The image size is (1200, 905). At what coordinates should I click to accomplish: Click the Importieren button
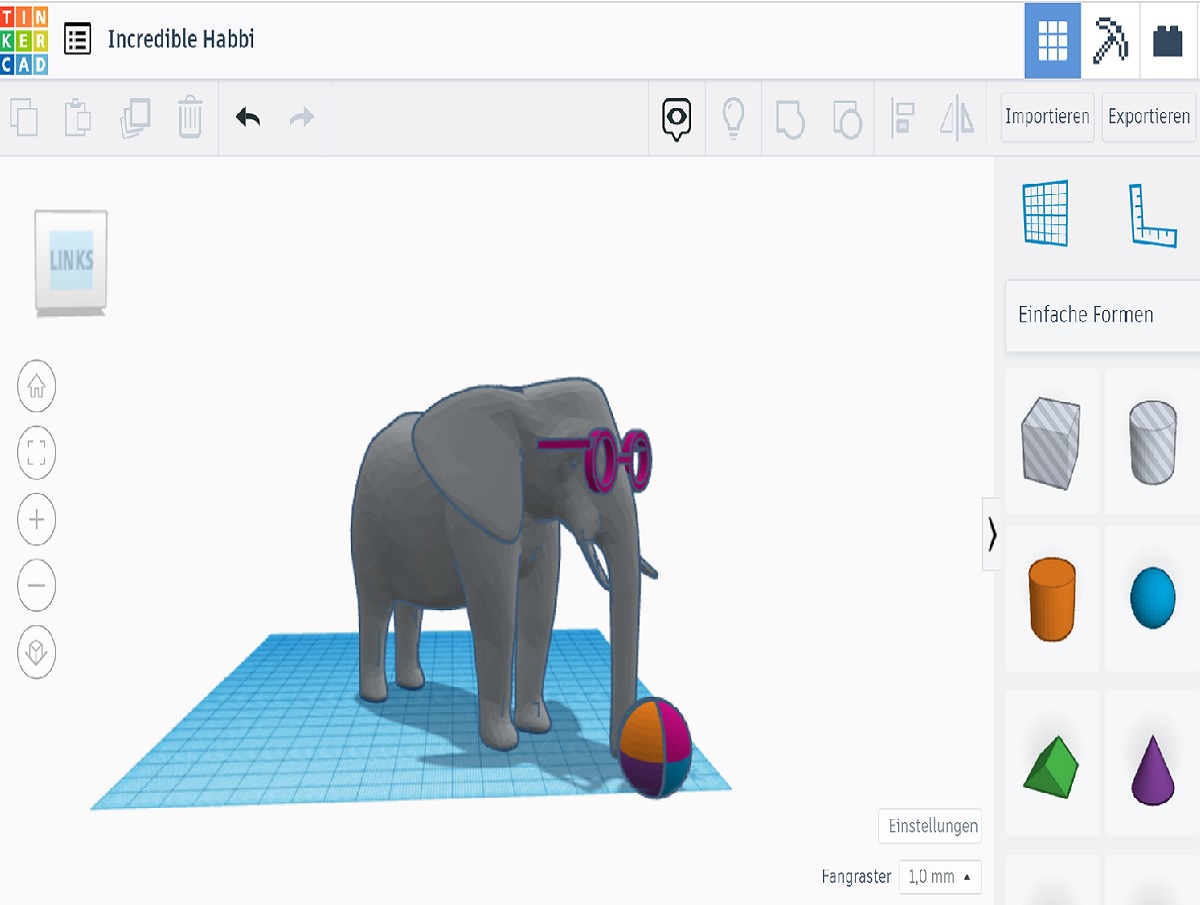pyautogui.click(x=1047, y=117)
